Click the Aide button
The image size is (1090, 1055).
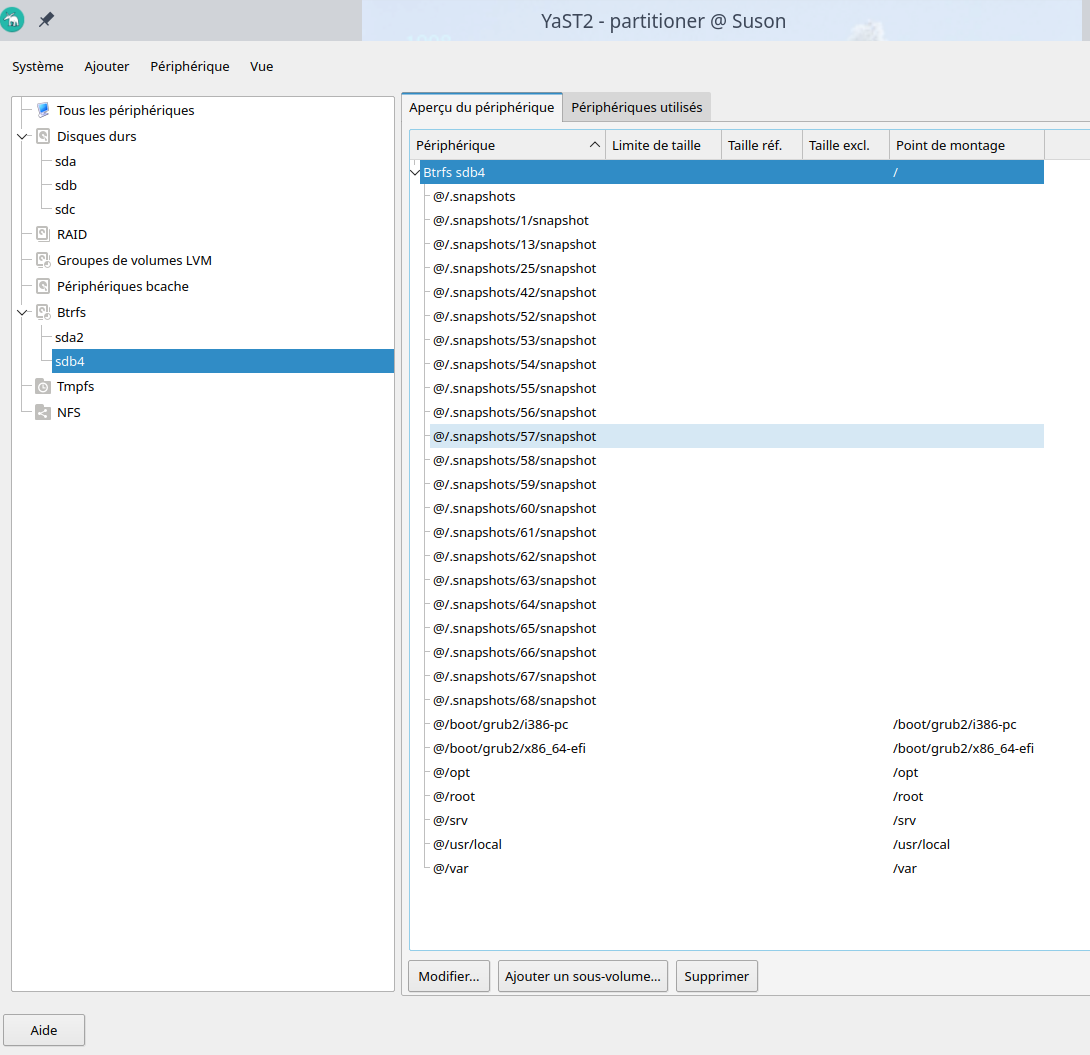coord(44,1030)
